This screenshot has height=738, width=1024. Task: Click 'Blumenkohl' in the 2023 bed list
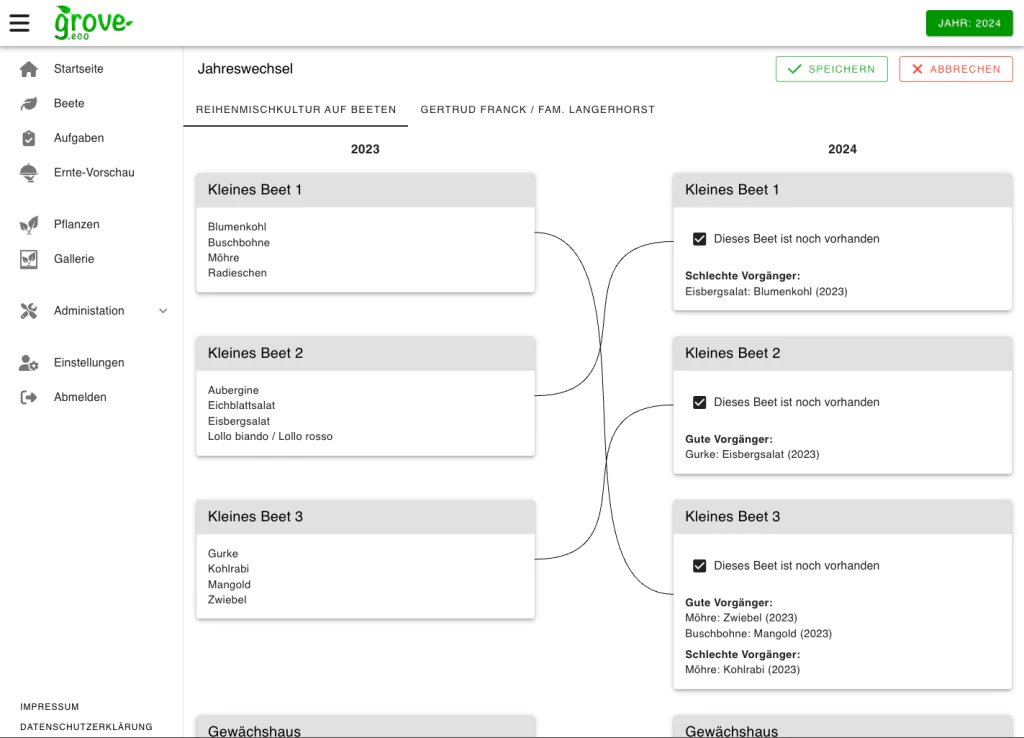point(237,227)
